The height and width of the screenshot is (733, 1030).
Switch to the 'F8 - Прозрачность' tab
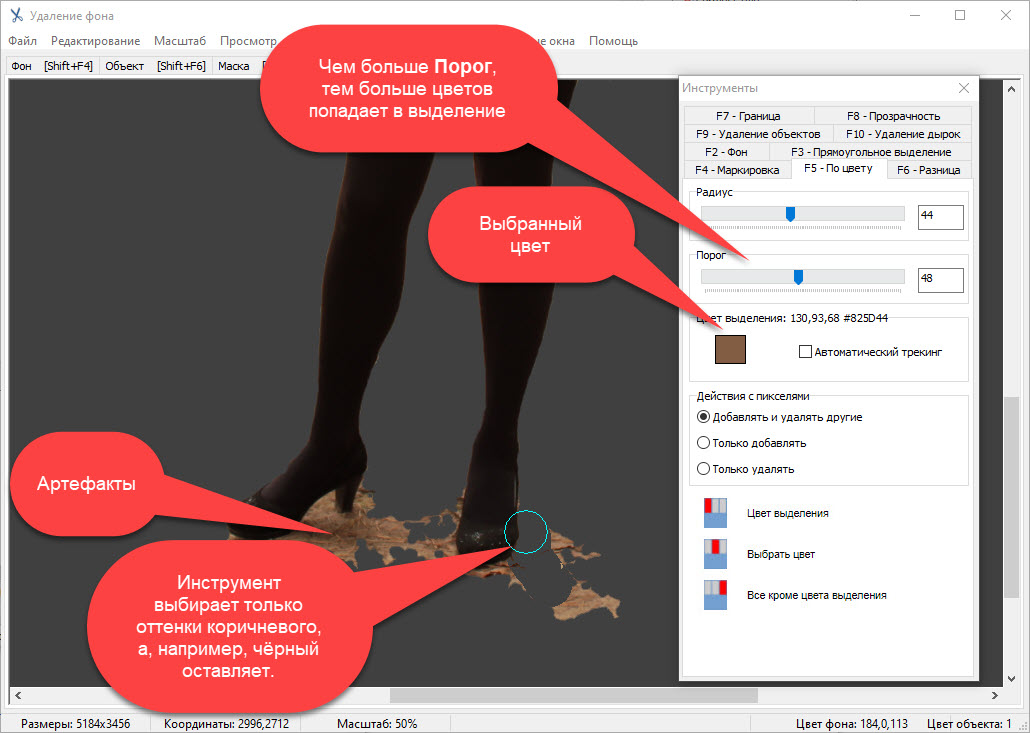pos(892,116)
